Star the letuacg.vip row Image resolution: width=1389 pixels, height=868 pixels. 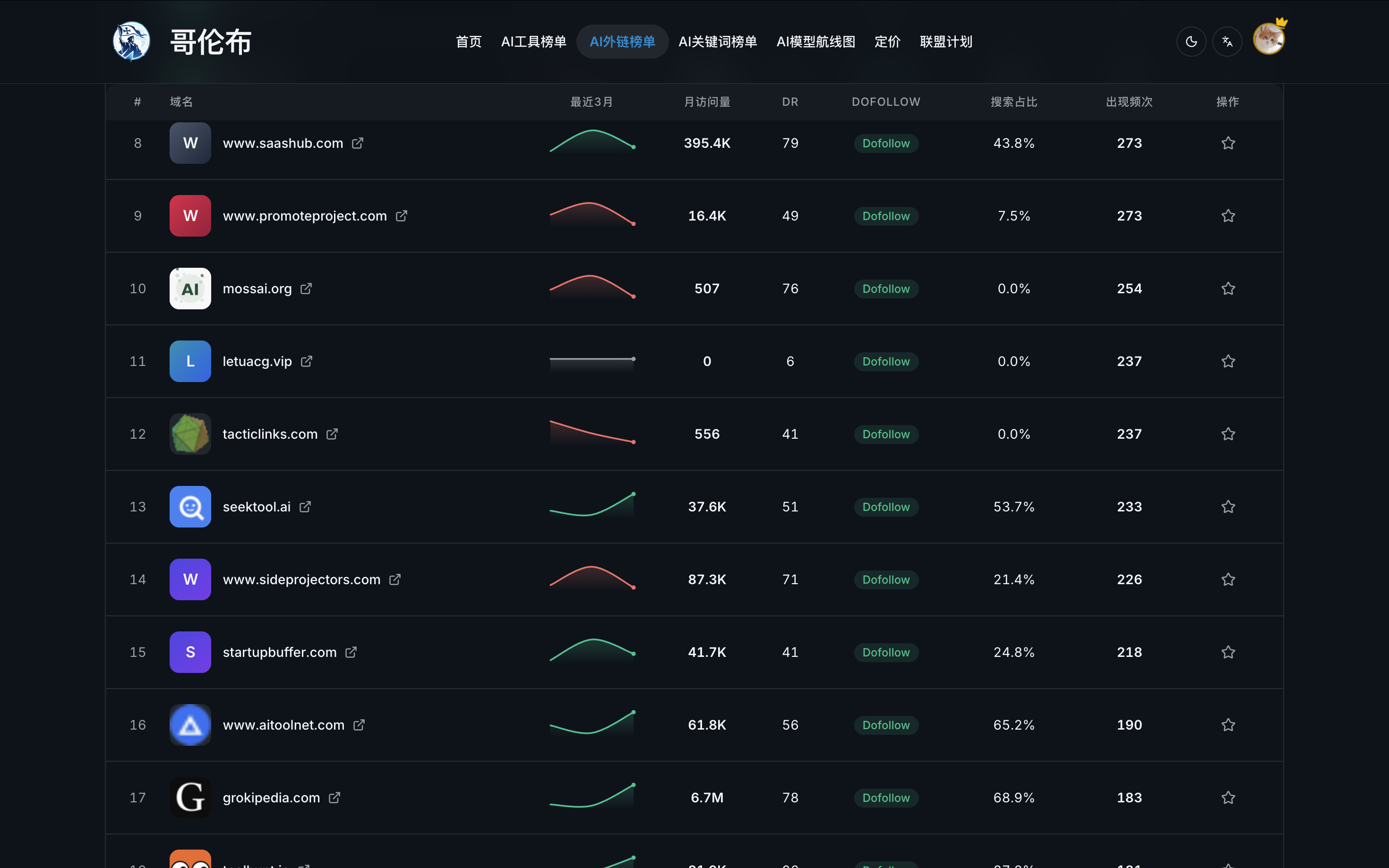tap(1227, 361)
